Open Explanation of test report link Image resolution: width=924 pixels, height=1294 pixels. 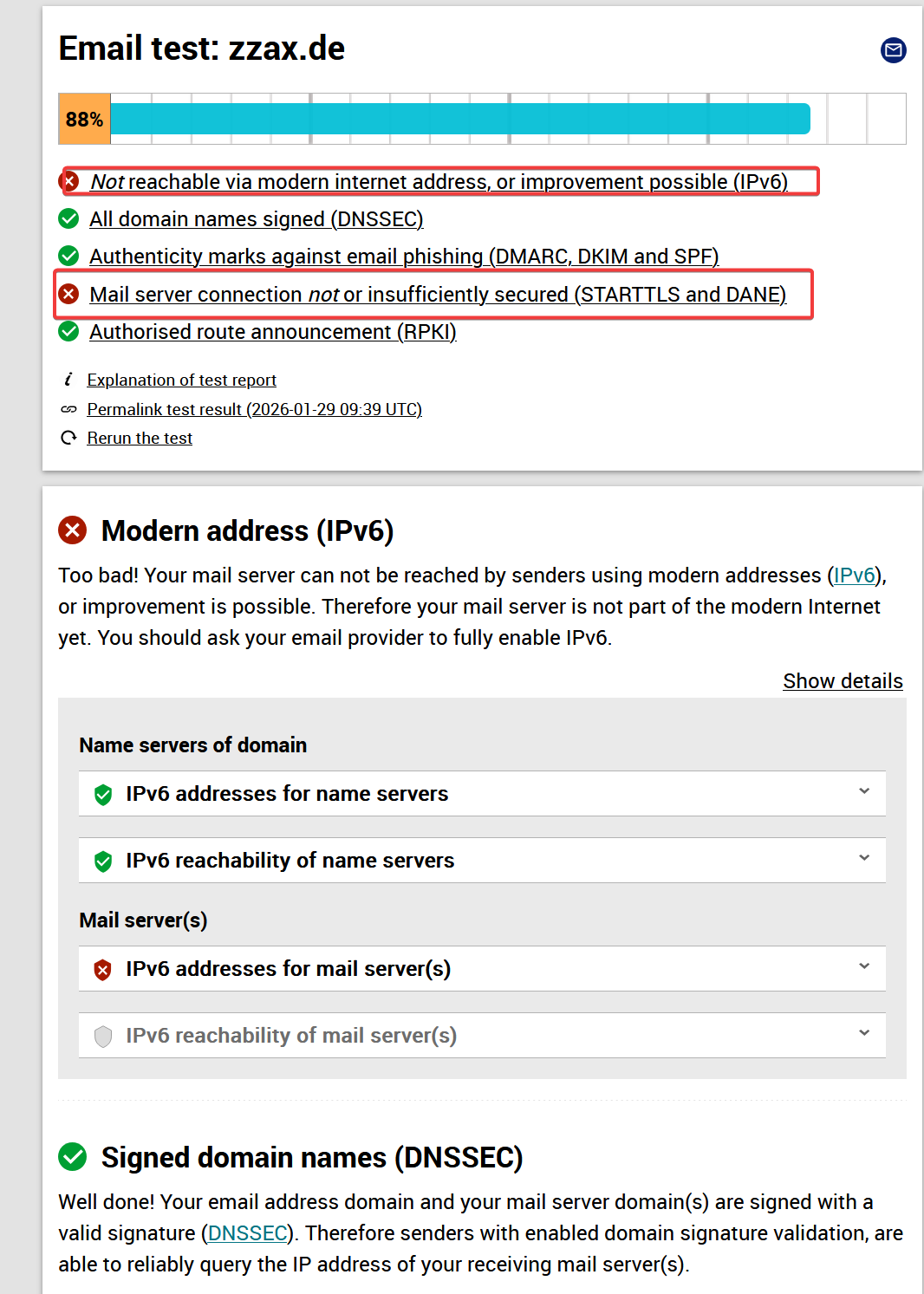pyautogui.click(x=181, y=380)
